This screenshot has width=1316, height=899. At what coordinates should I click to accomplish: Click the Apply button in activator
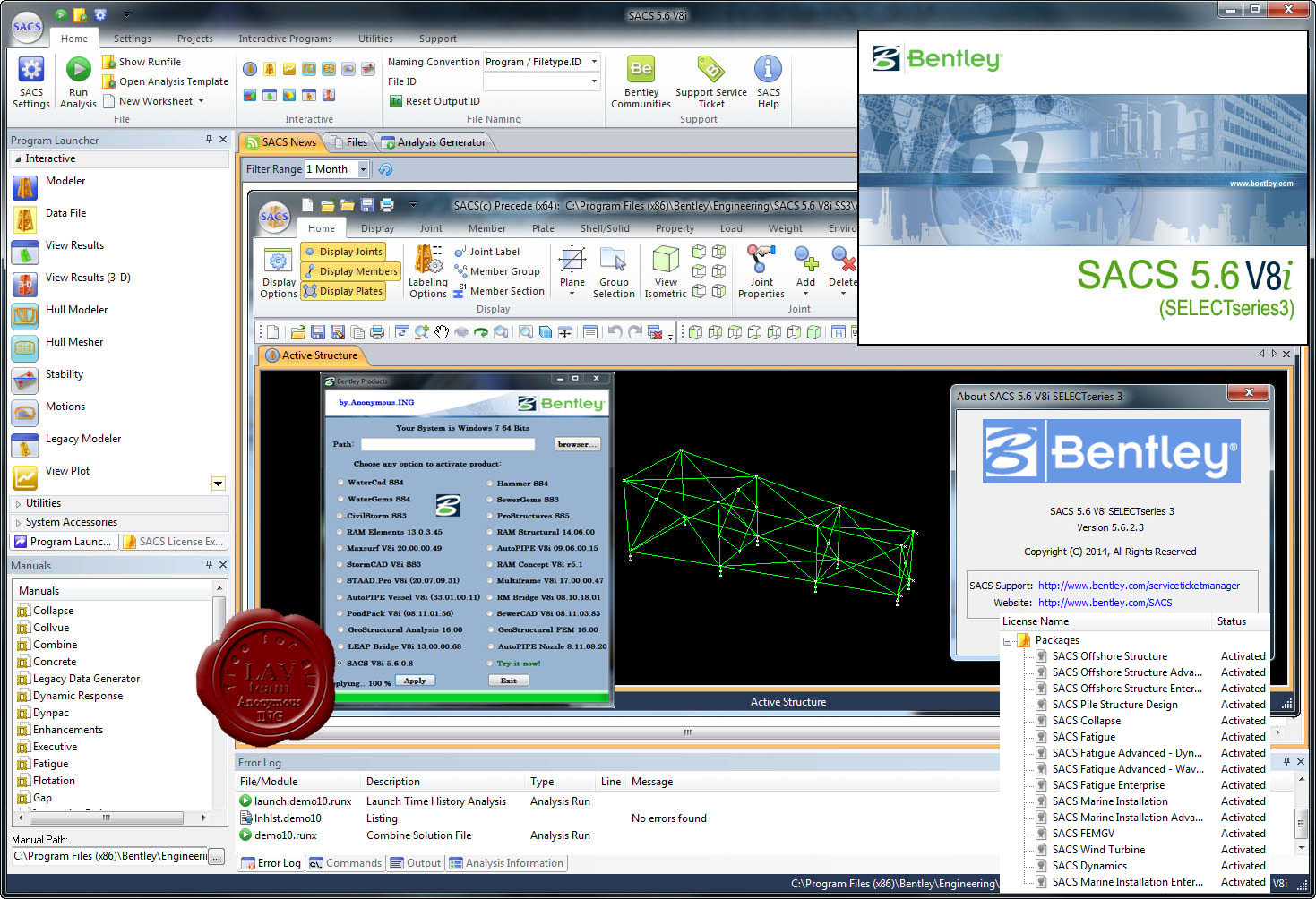(415, 681)
